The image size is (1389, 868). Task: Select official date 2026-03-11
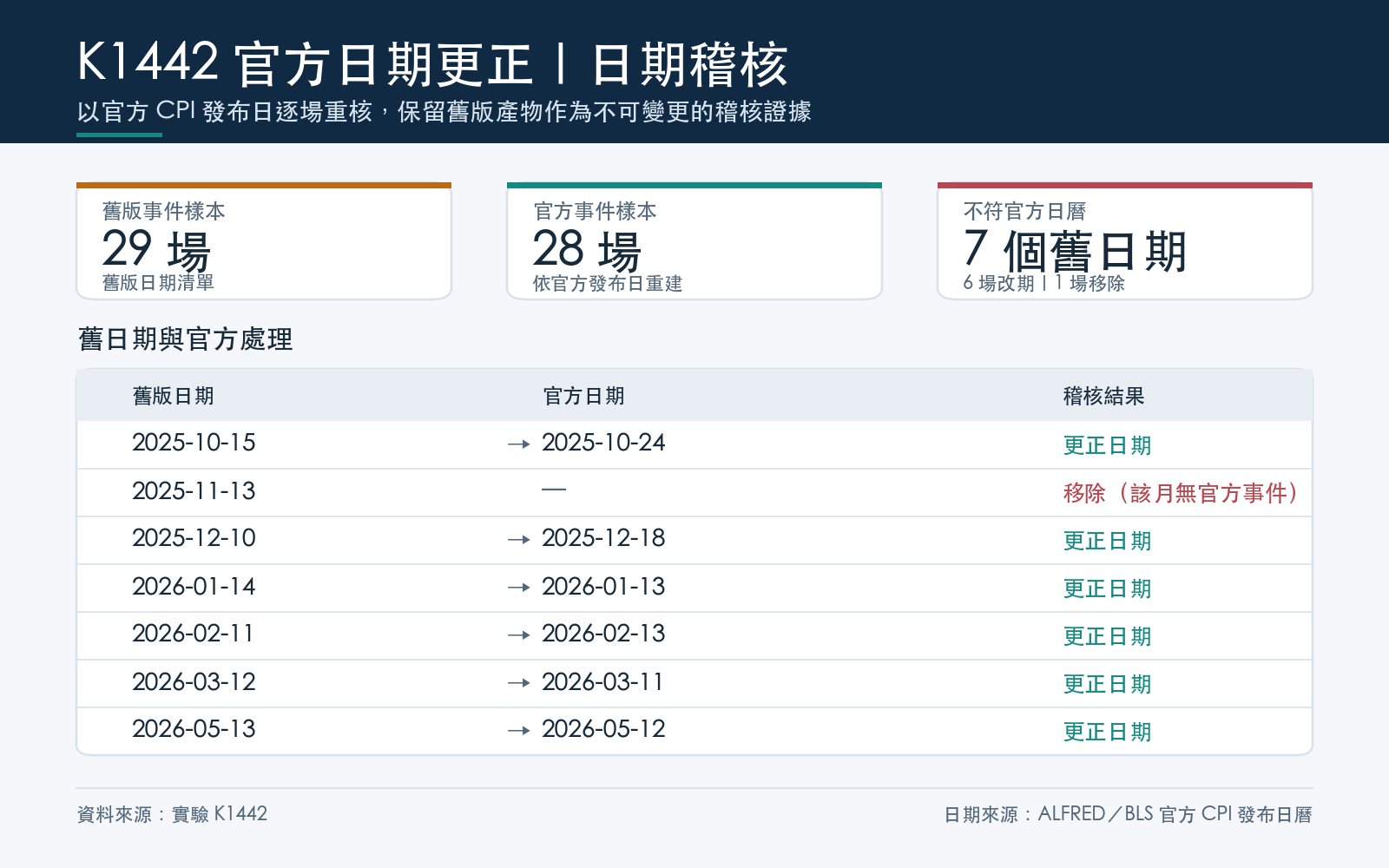(x=602, y=682)
